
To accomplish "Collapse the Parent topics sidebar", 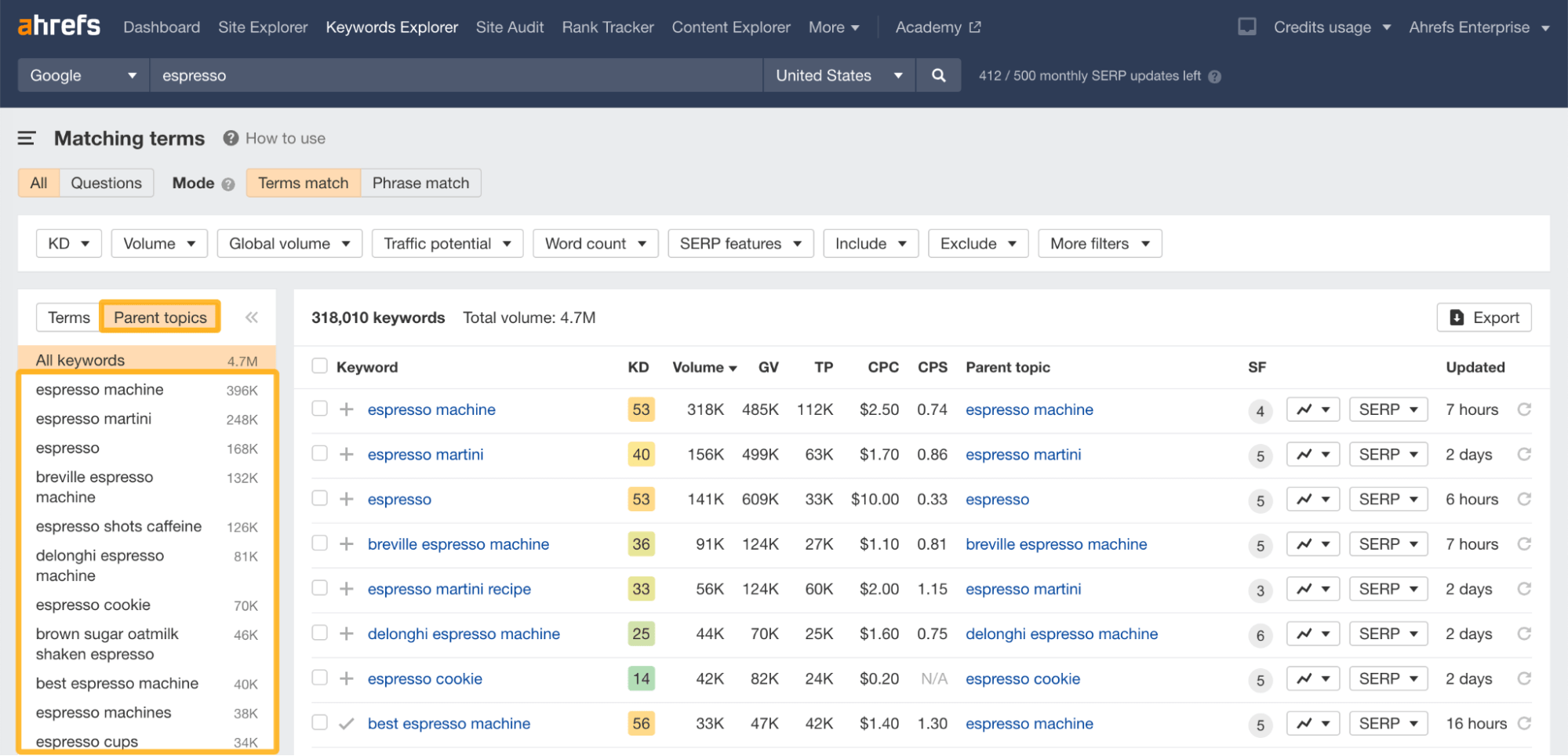I will pos(252,317).
